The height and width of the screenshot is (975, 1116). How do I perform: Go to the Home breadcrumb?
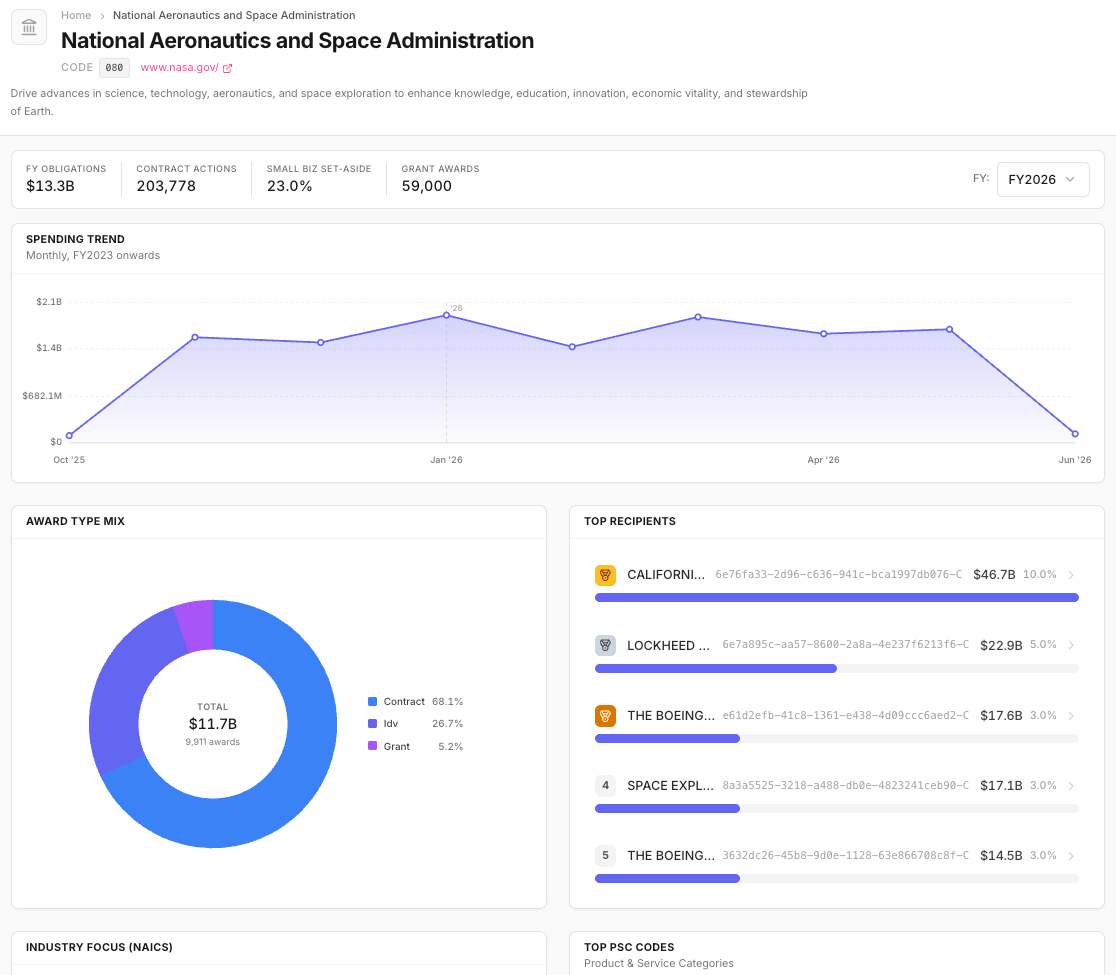pos(76,15)
